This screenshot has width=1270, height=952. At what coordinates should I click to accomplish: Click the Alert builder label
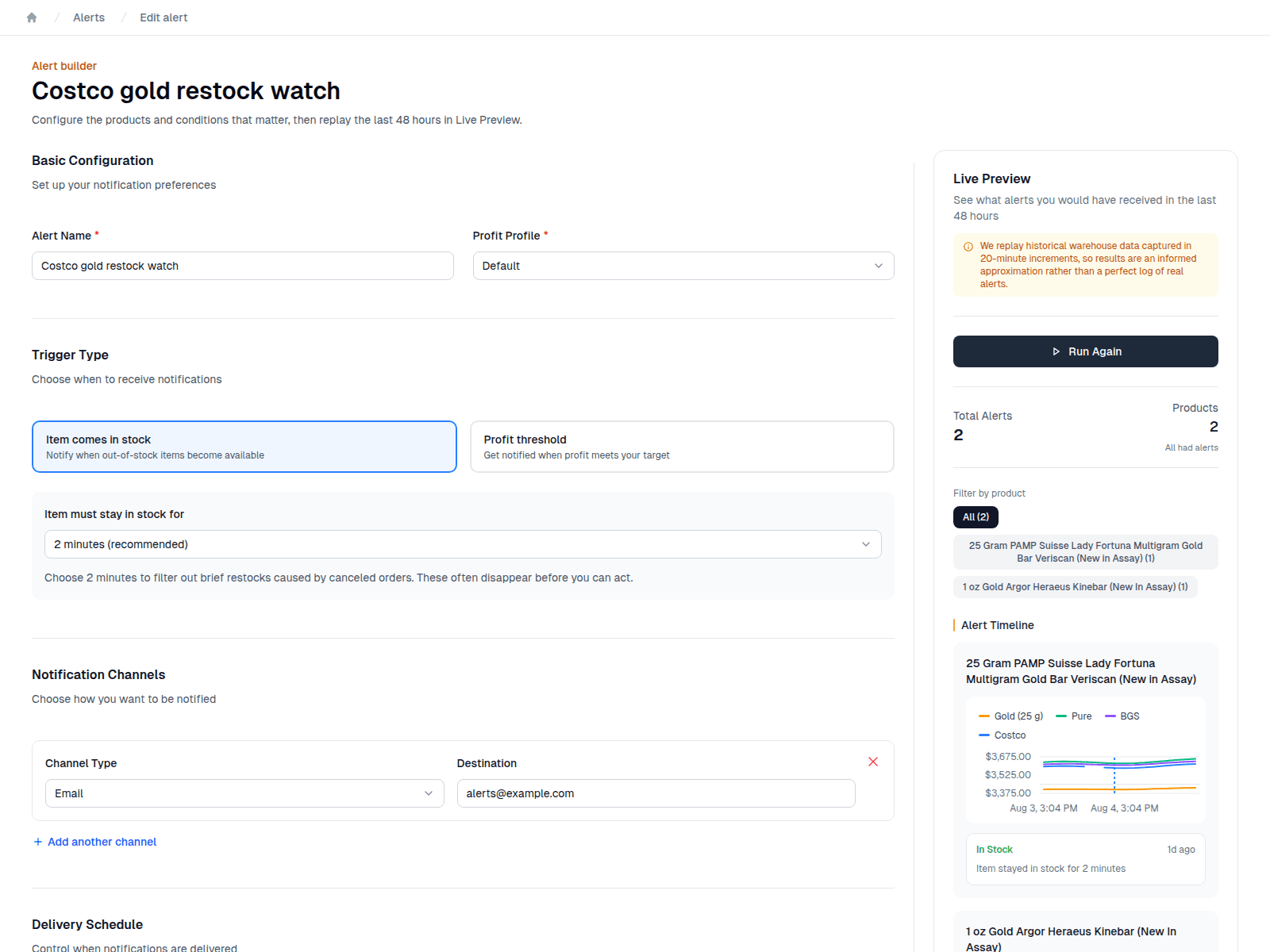[x=64, y=66]
